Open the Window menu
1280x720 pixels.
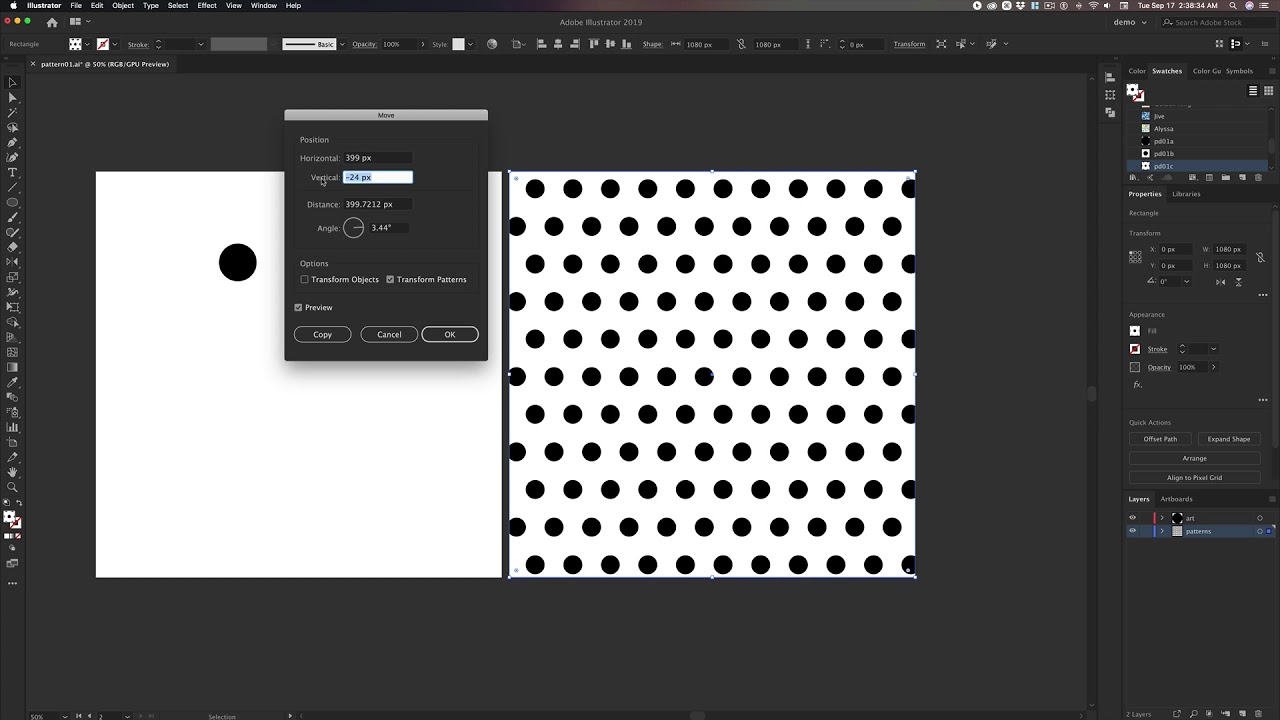264,6
